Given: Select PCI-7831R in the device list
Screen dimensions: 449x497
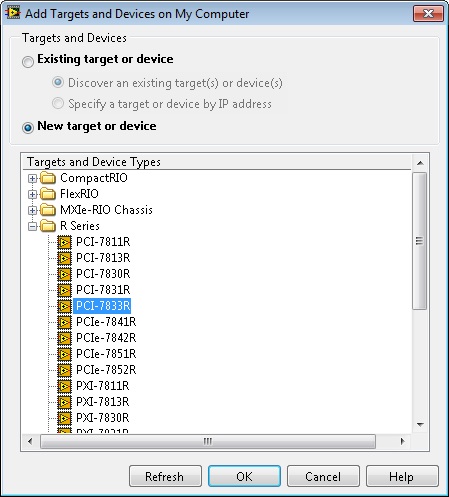Looking at the screenshot, I should [x=103, y=290].
